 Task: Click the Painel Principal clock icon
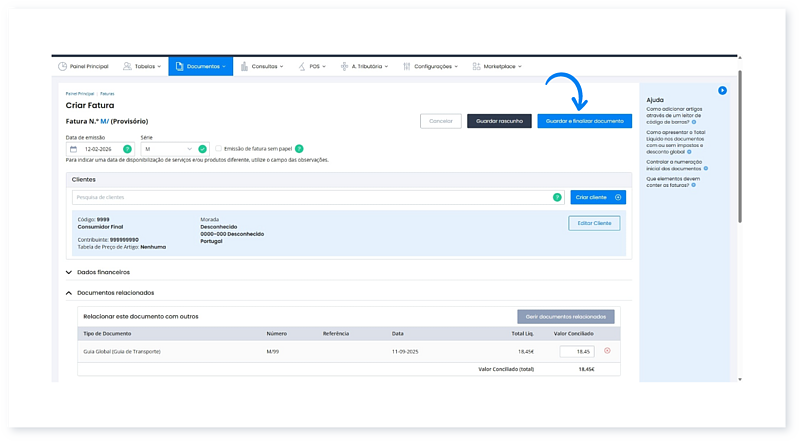63,67
